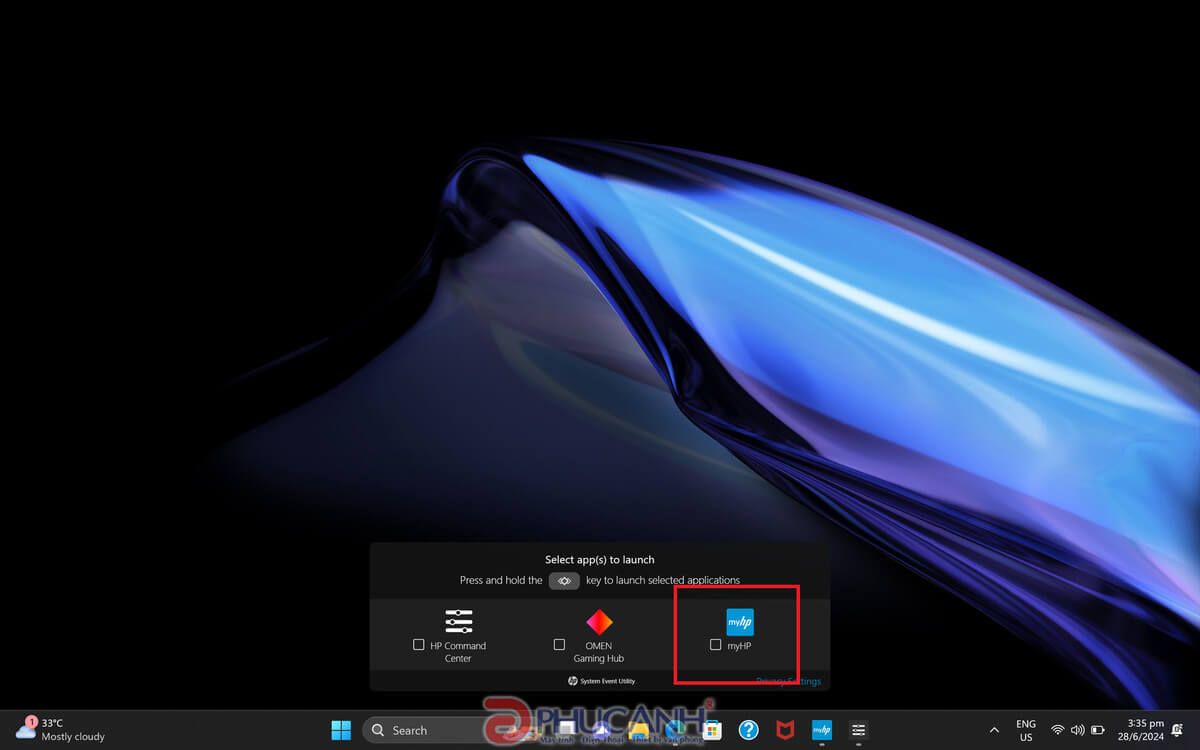Click the System Event Utility HP logo
The image size is (1200, 750).
(573, 681)
